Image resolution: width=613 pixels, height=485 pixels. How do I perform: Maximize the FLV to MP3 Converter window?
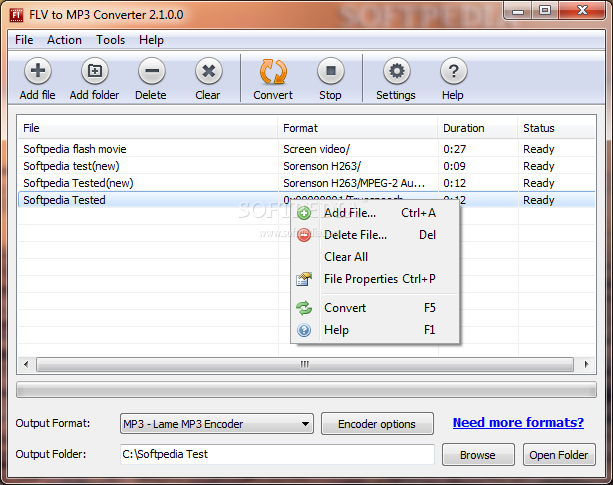tap(545, 11)
